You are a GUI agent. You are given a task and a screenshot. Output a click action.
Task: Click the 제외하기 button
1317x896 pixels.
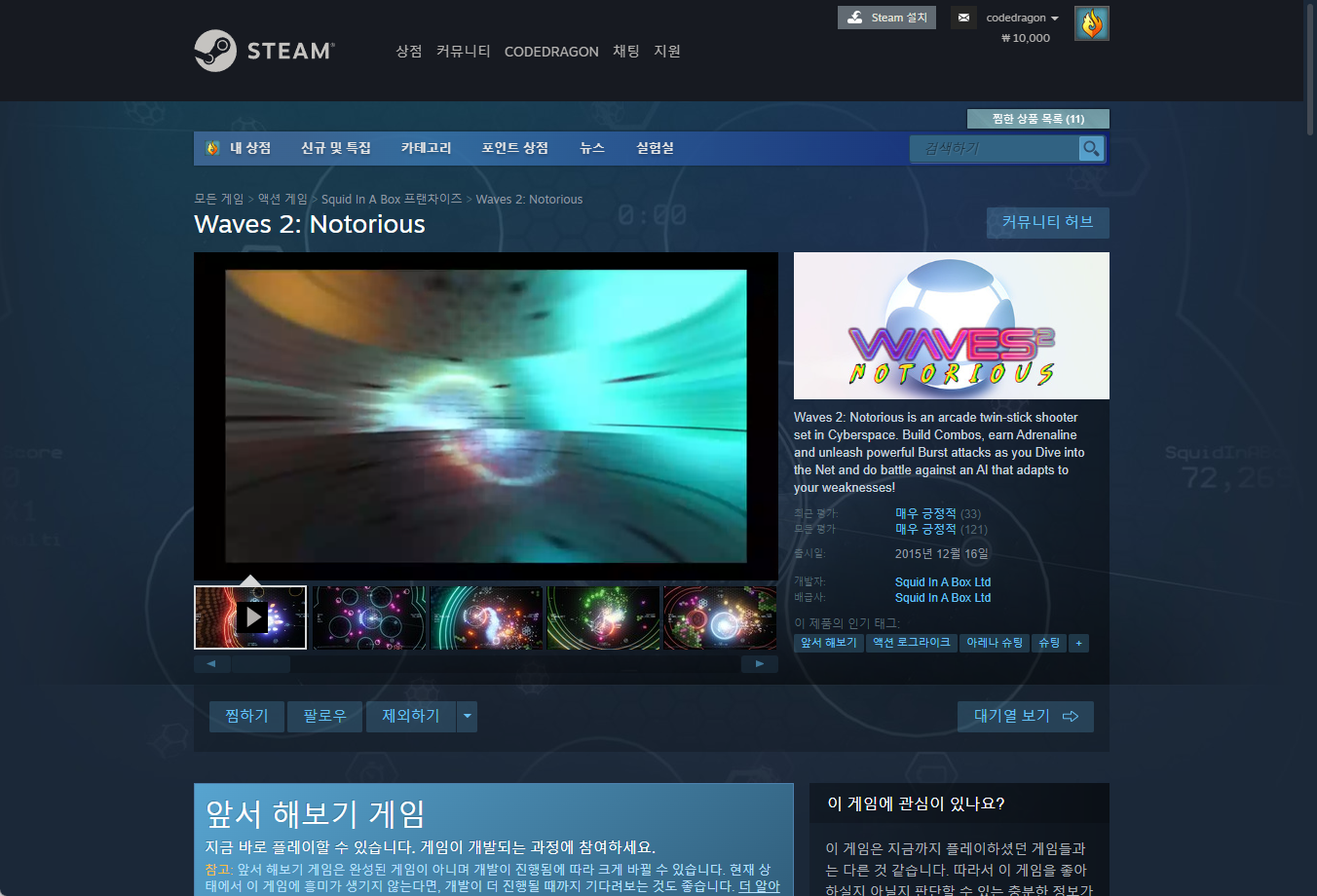[x=411, y=717]
